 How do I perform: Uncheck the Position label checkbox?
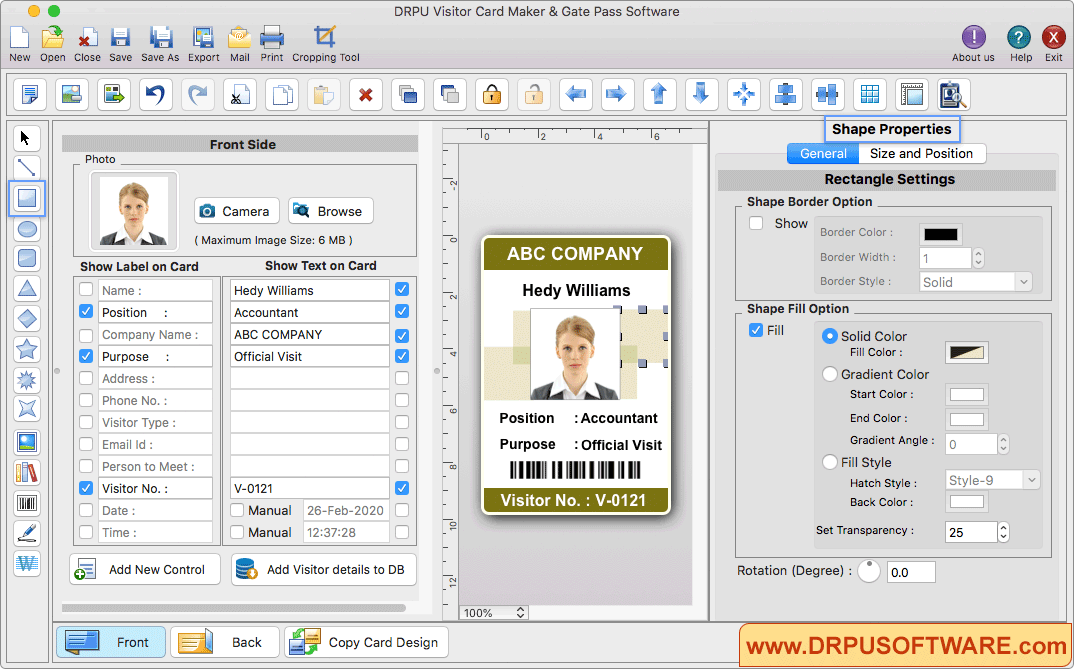pyautogui.click(x=86, y=312)
